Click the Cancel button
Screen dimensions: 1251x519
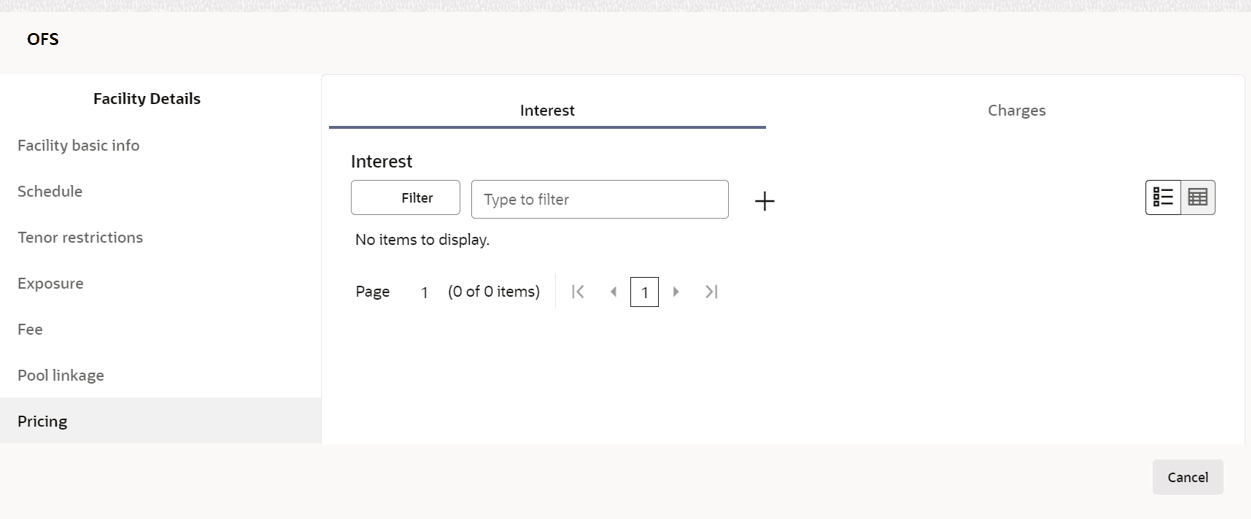pos(1187,477)
